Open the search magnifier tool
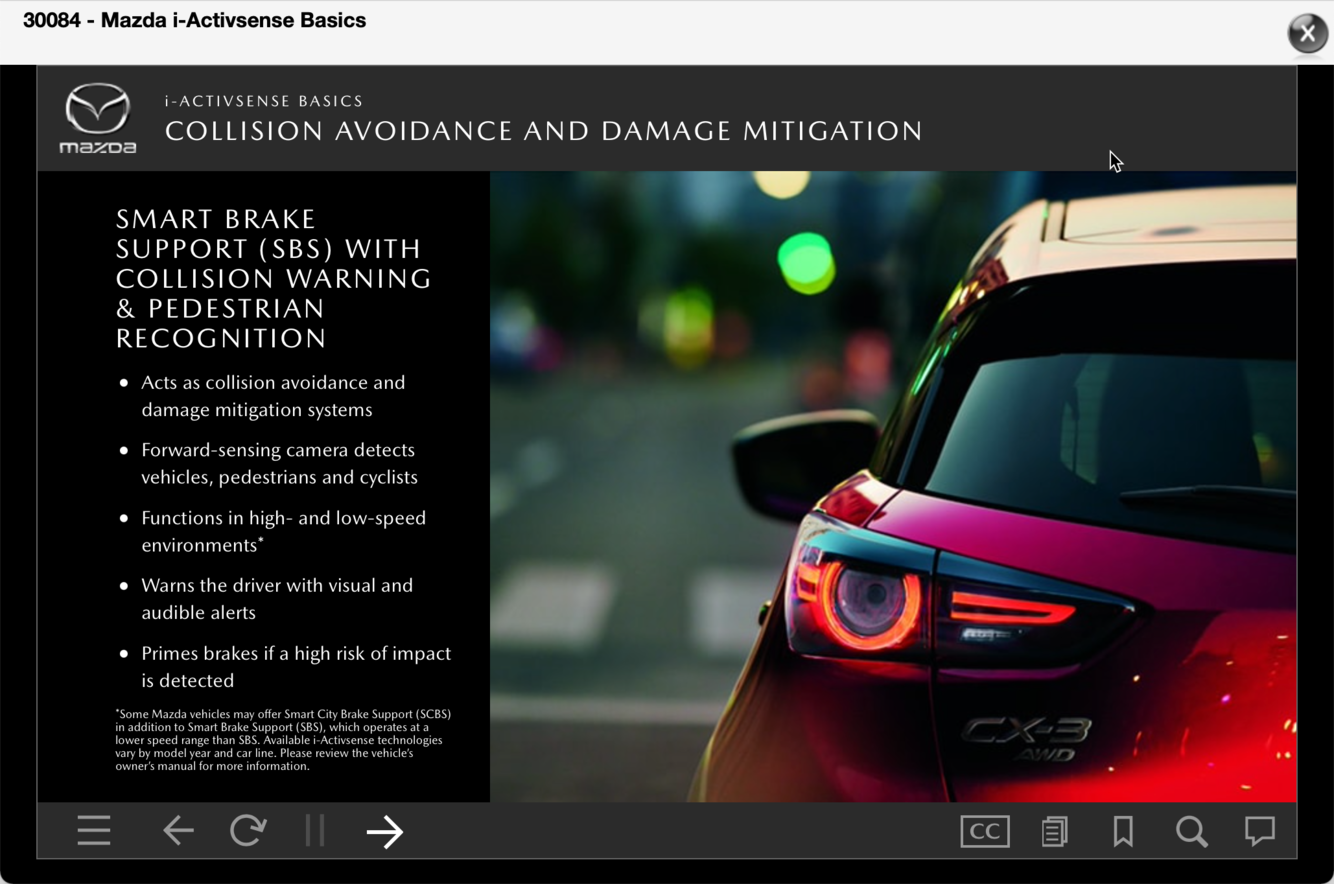Viewport: 1334px width, 884px height. coord(1191,831)
